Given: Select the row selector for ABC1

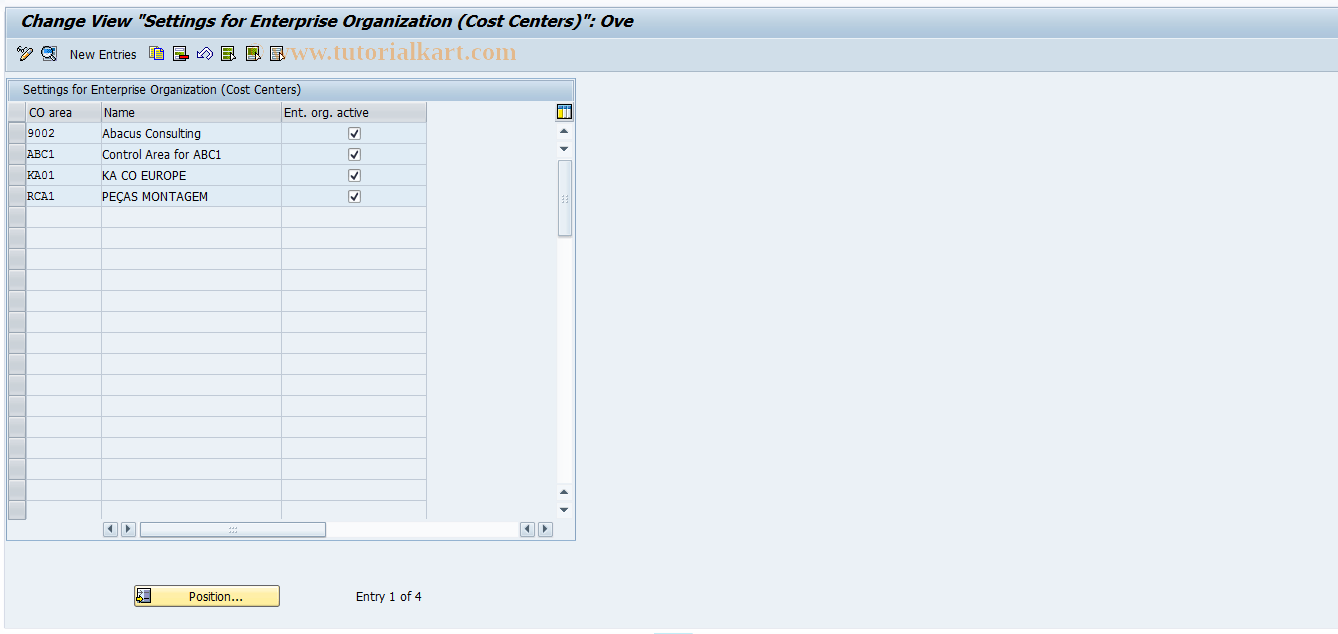Looking at the screenshot, I should pyautogui.click(x=16, y=154).
